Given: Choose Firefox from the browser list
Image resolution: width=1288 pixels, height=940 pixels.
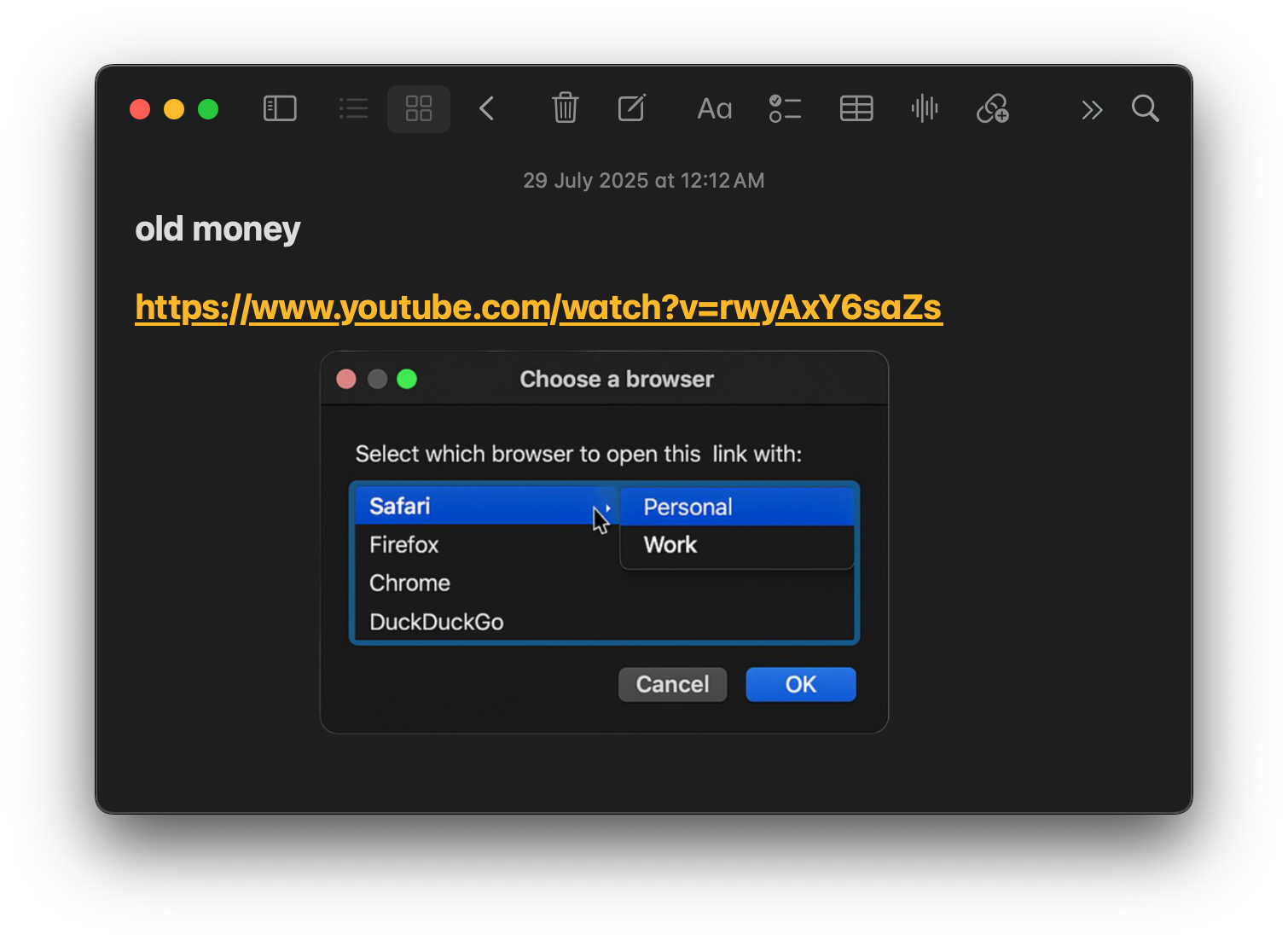Looking at the screenshot, I should [404, 545].
